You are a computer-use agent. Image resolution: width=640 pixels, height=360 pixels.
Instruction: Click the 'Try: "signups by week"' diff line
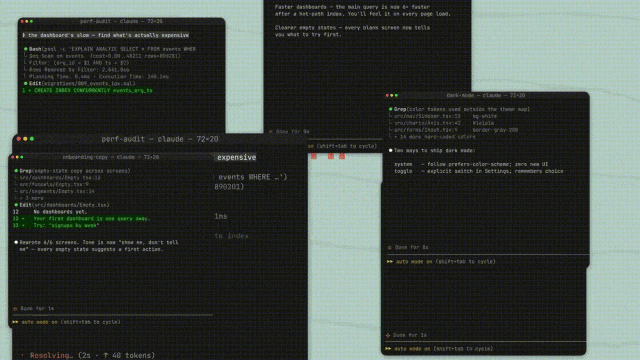56,226
